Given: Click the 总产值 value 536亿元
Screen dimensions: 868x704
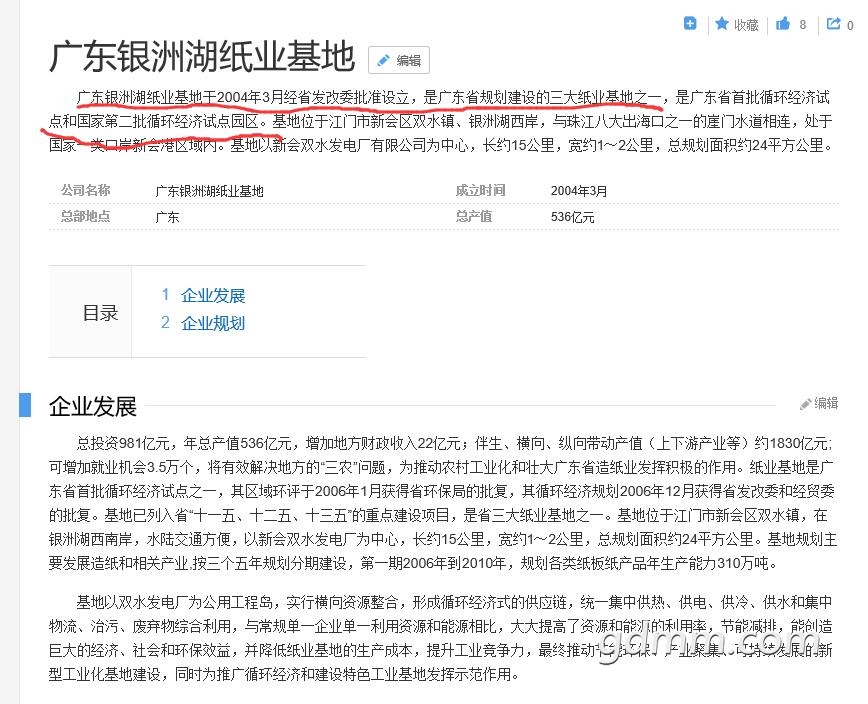Looking at the screenshot, I should [572, 217].
